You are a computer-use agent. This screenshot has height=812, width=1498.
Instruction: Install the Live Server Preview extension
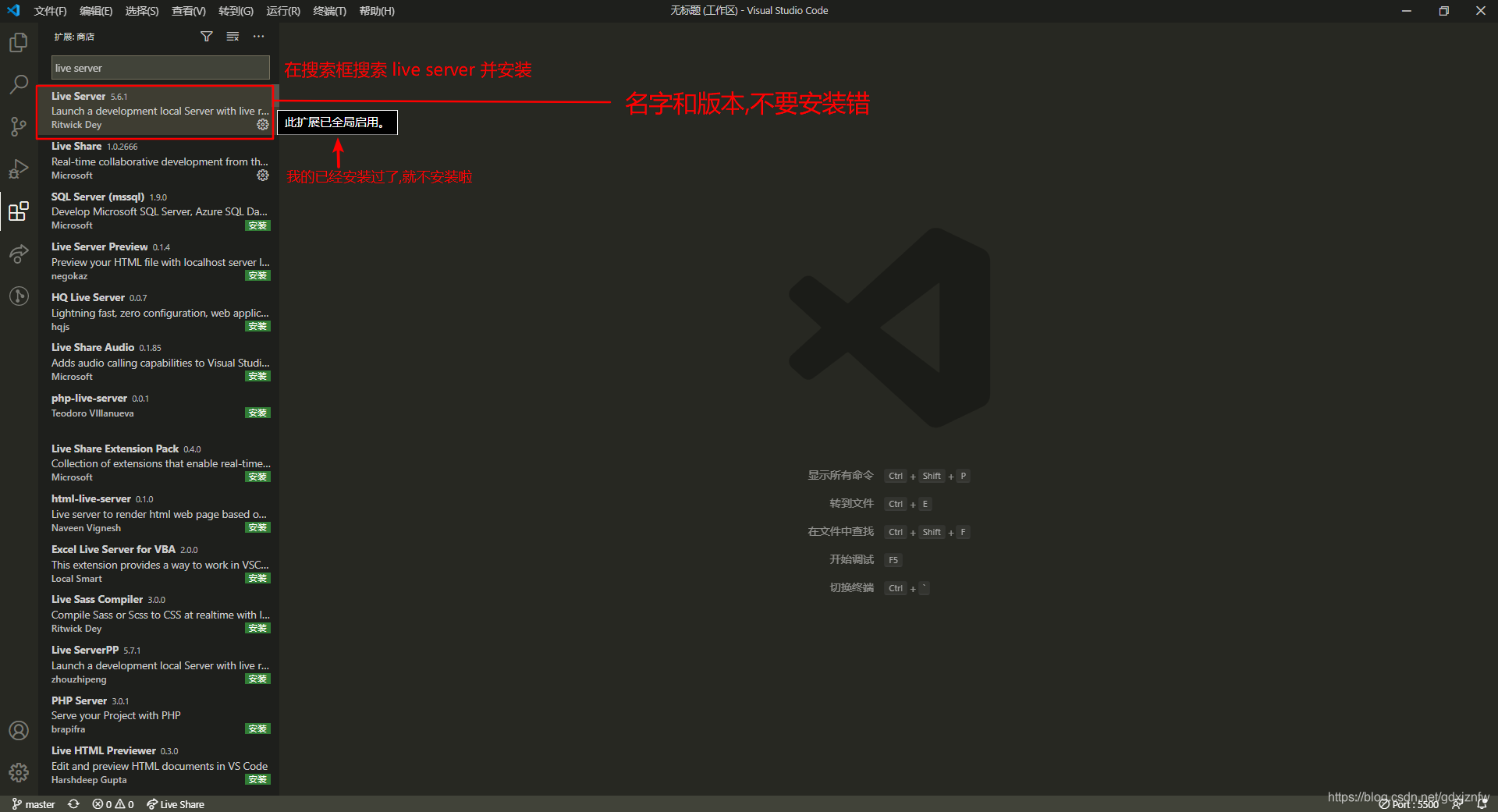[257, 275]
